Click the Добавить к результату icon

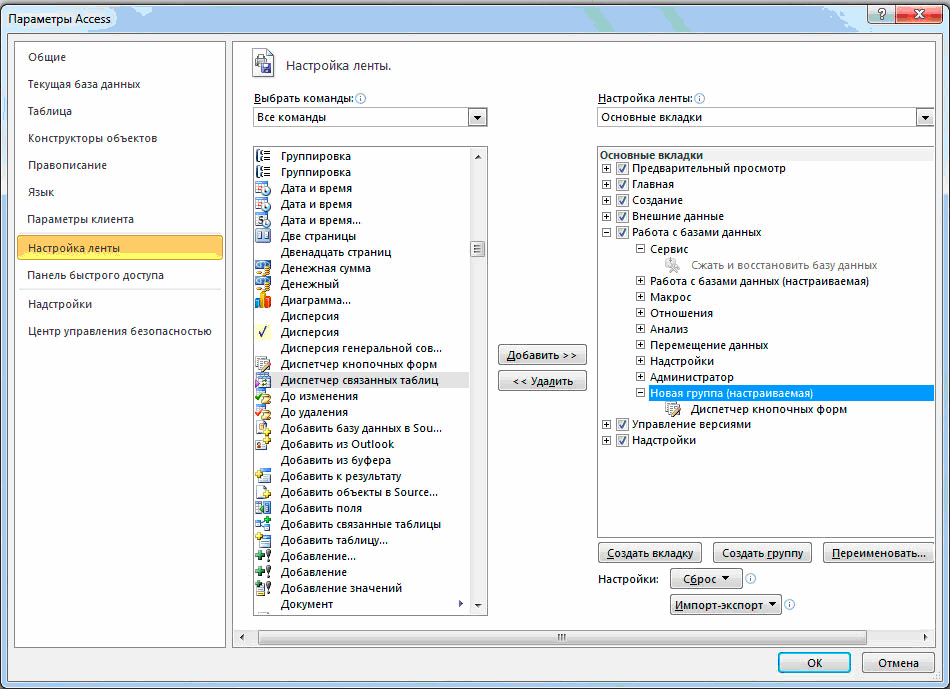[263, 476]
